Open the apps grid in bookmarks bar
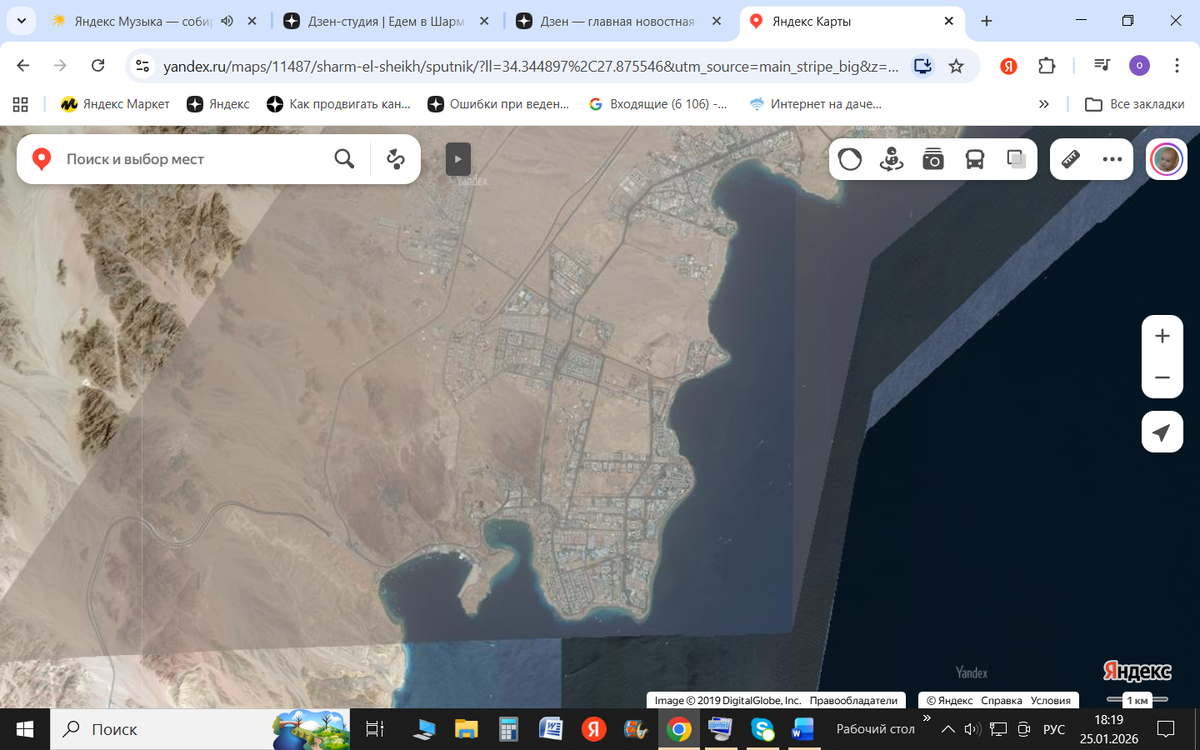Image resolution: width=1200 pixels, height=750 pixels. 20,104
